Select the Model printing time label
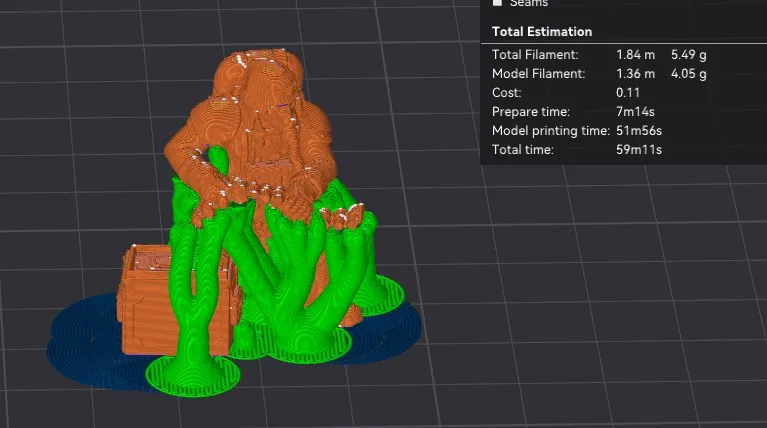This screenshot has width=767, height=428. tap(550, 131)
